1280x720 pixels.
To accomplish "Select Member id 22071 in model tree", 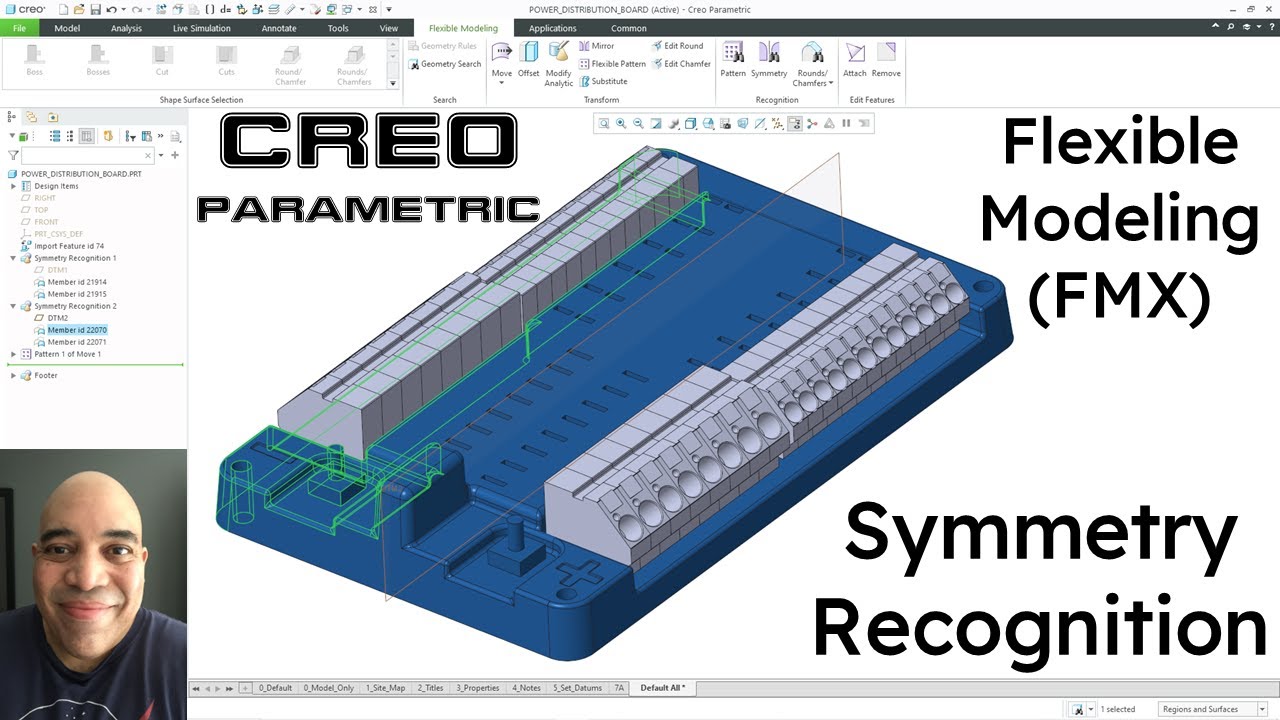I will [x=77, y=342].
